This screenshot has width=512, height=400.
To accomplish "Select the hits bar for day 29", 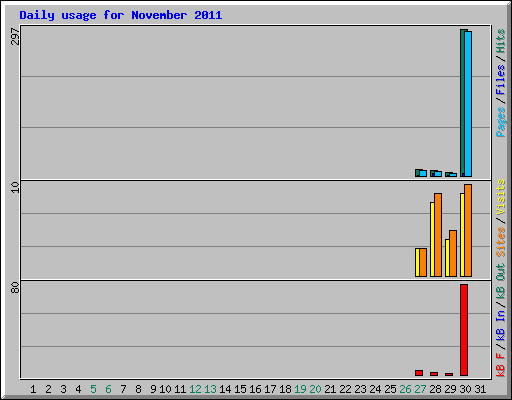I will click(x=447, y=174).
